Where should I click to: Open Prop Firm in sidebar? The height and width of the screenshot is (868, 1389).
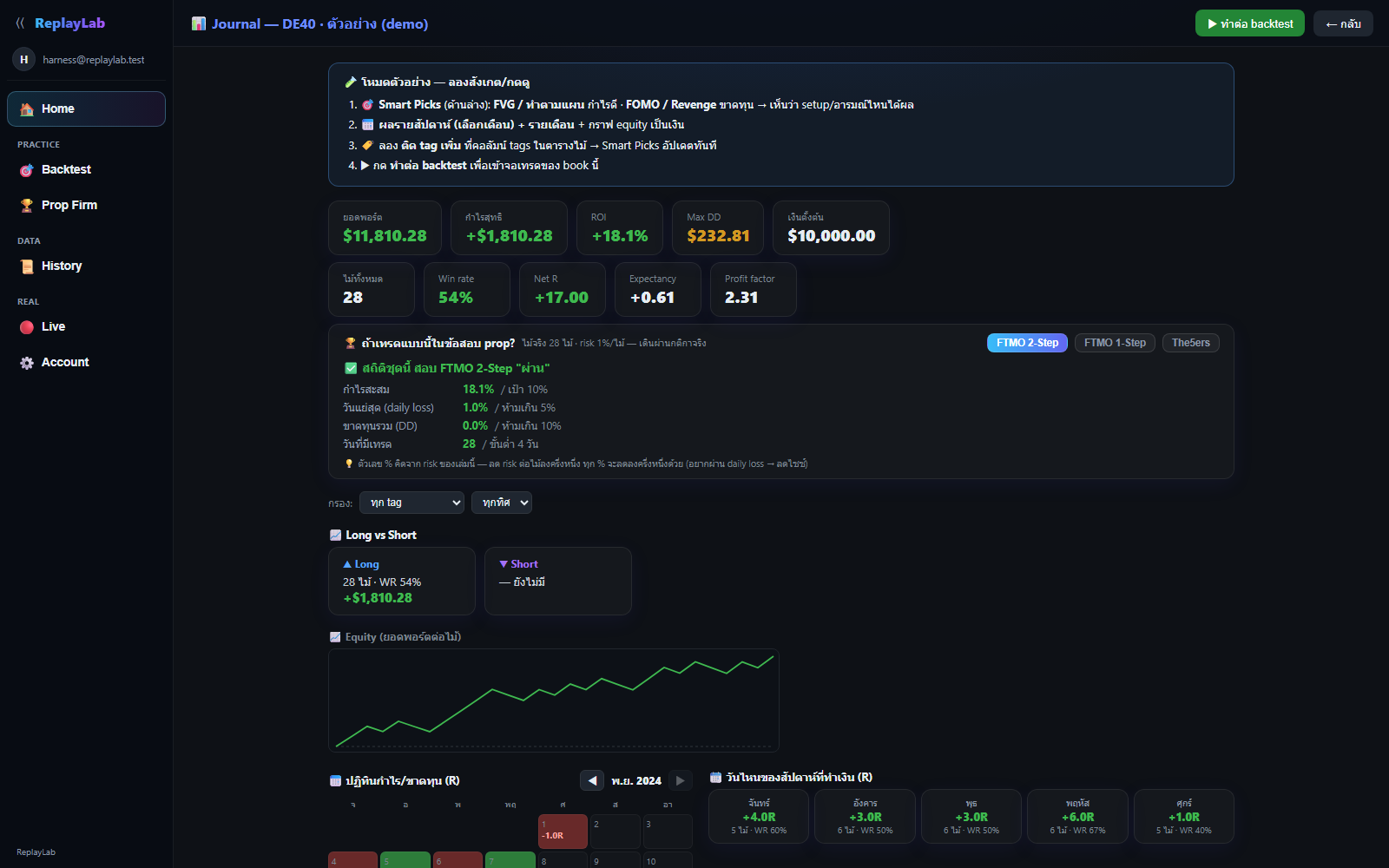point(86,205)
